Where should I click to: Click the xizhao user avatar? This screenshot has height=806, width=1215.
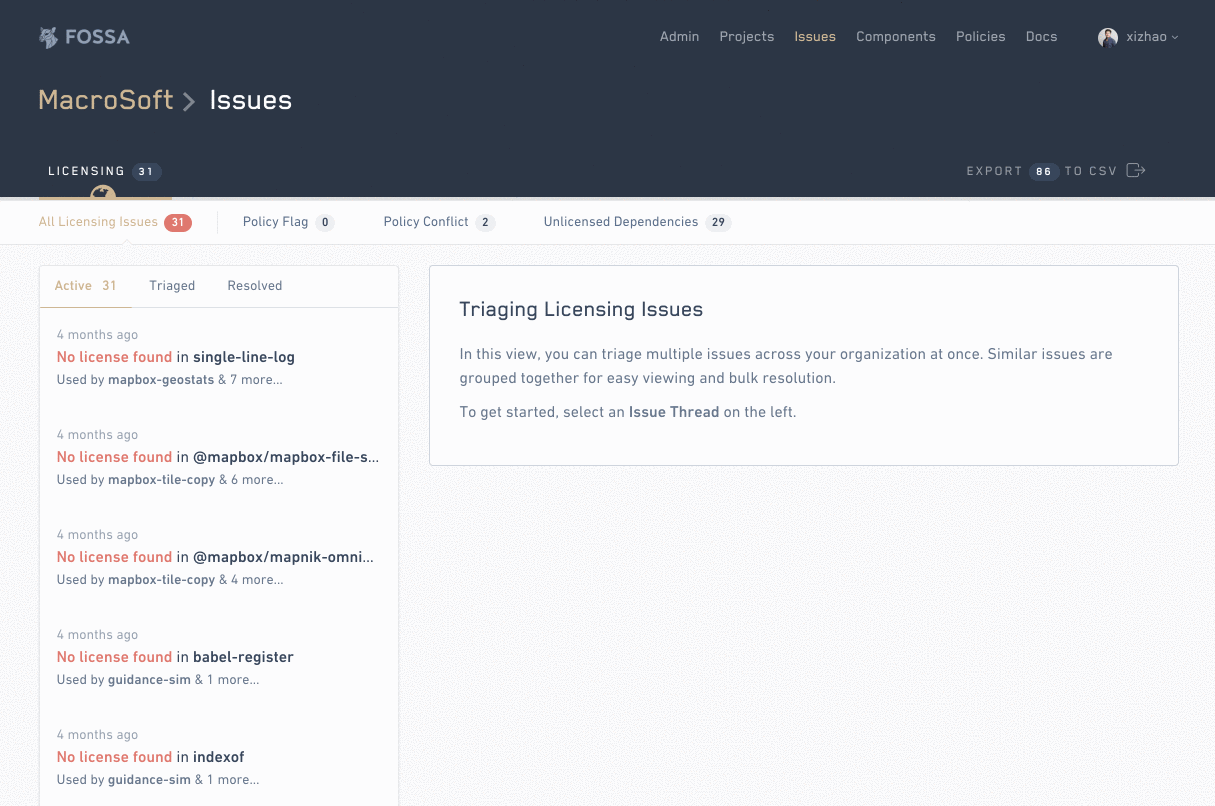click(1108, 37)
